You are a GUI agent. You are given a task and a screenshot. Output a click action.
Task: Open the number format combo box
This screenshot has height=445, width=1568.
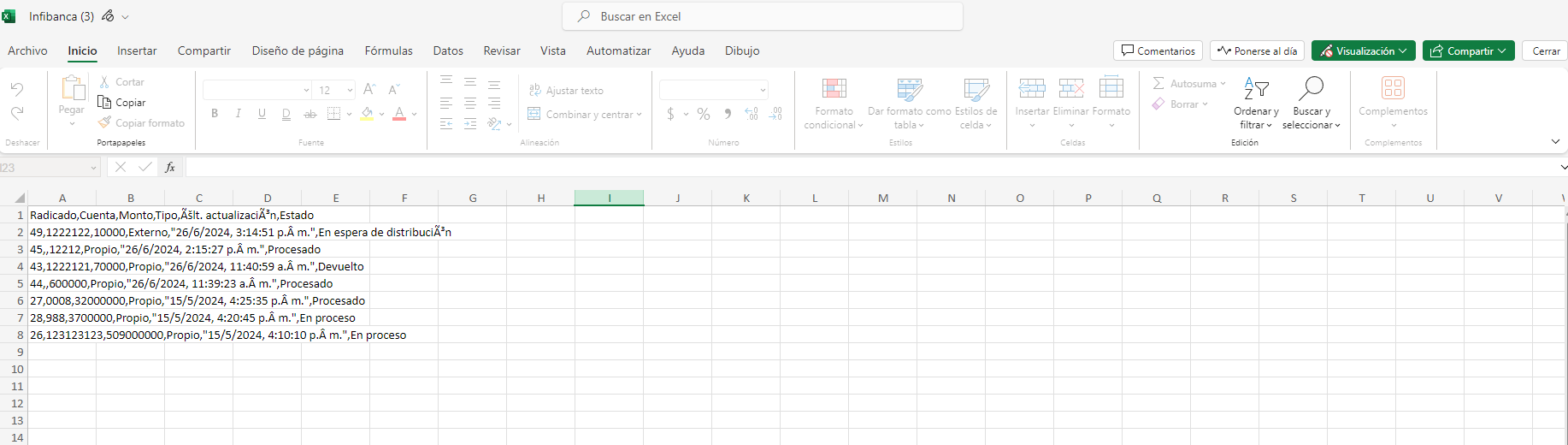pos(714,90)
